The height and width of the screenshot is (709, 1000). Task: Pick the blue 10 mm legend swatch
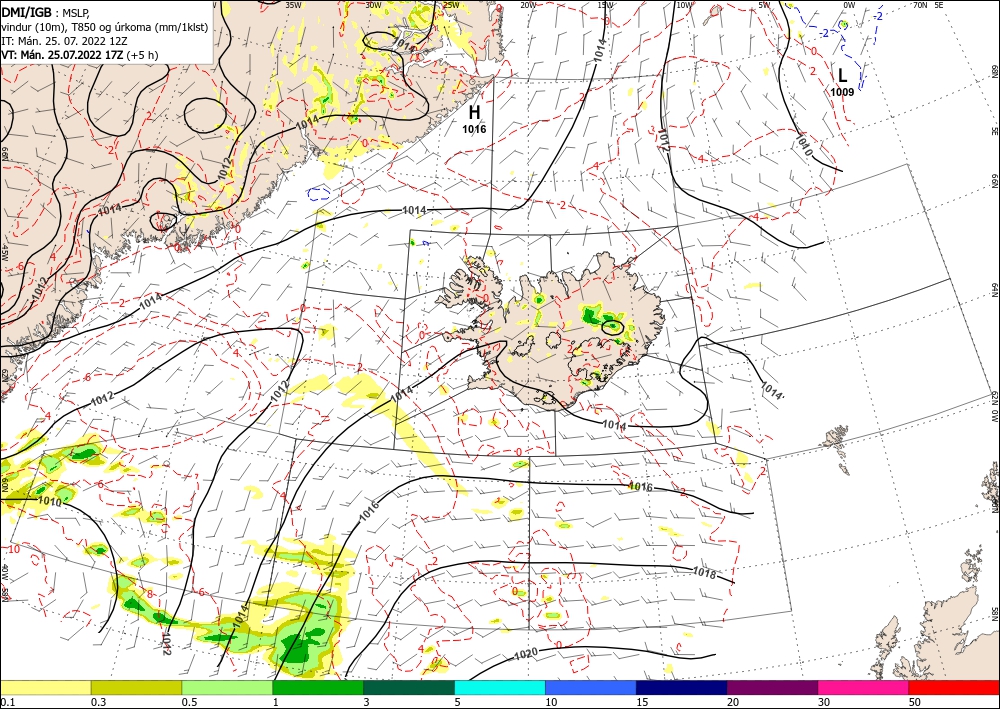[591, 688]
